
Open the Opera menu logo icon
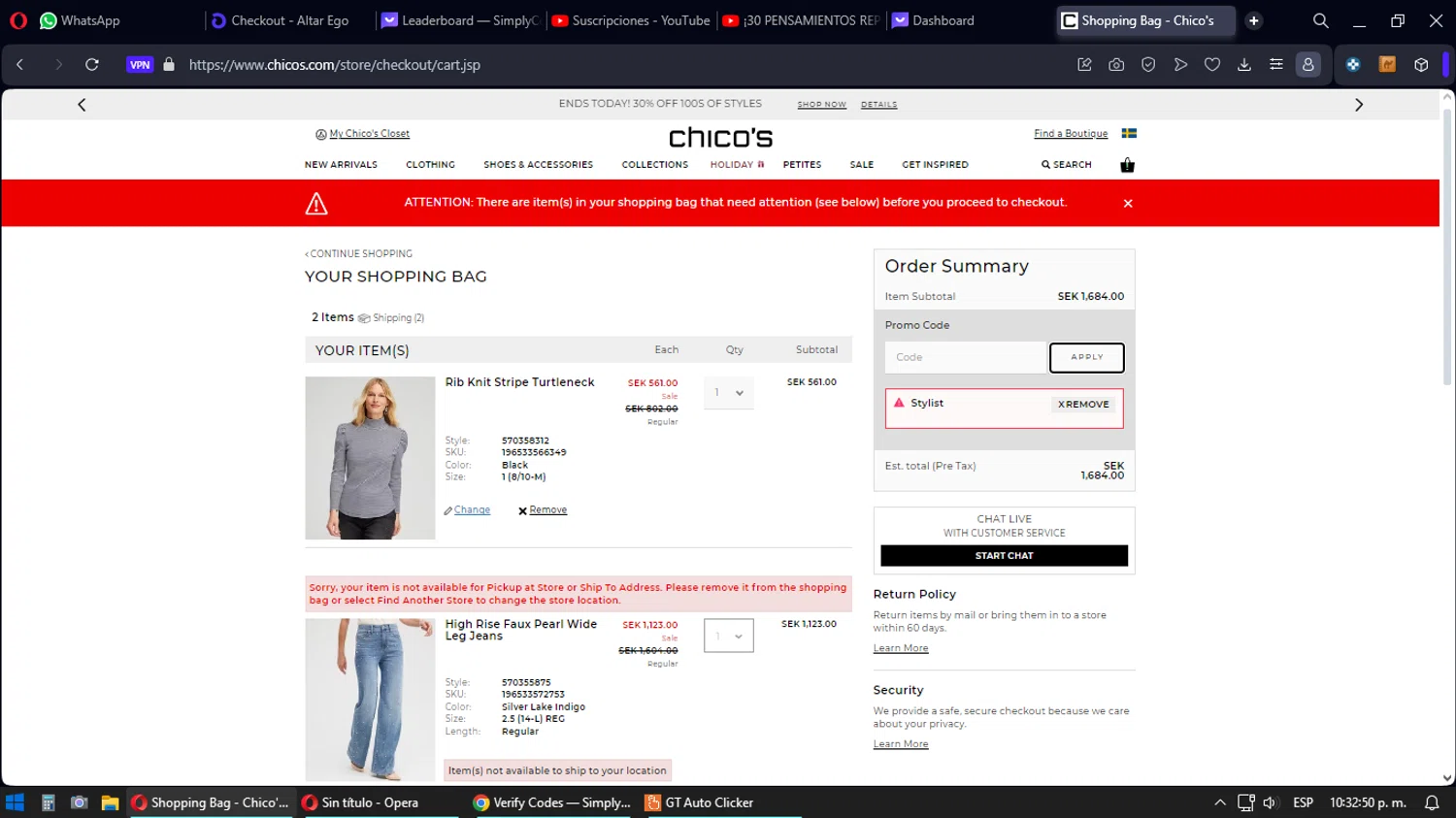(x=18, y=20)
